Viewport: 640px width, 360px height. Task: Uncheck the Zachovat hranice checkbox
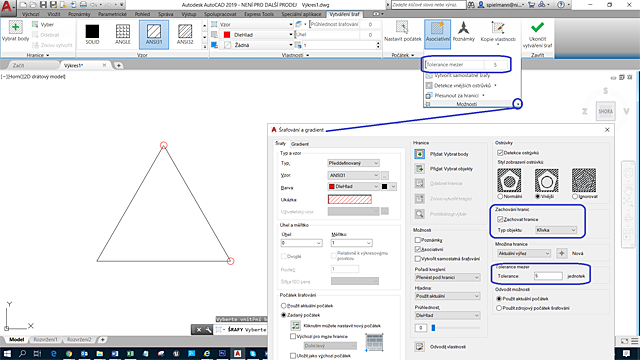click(500, 219)
